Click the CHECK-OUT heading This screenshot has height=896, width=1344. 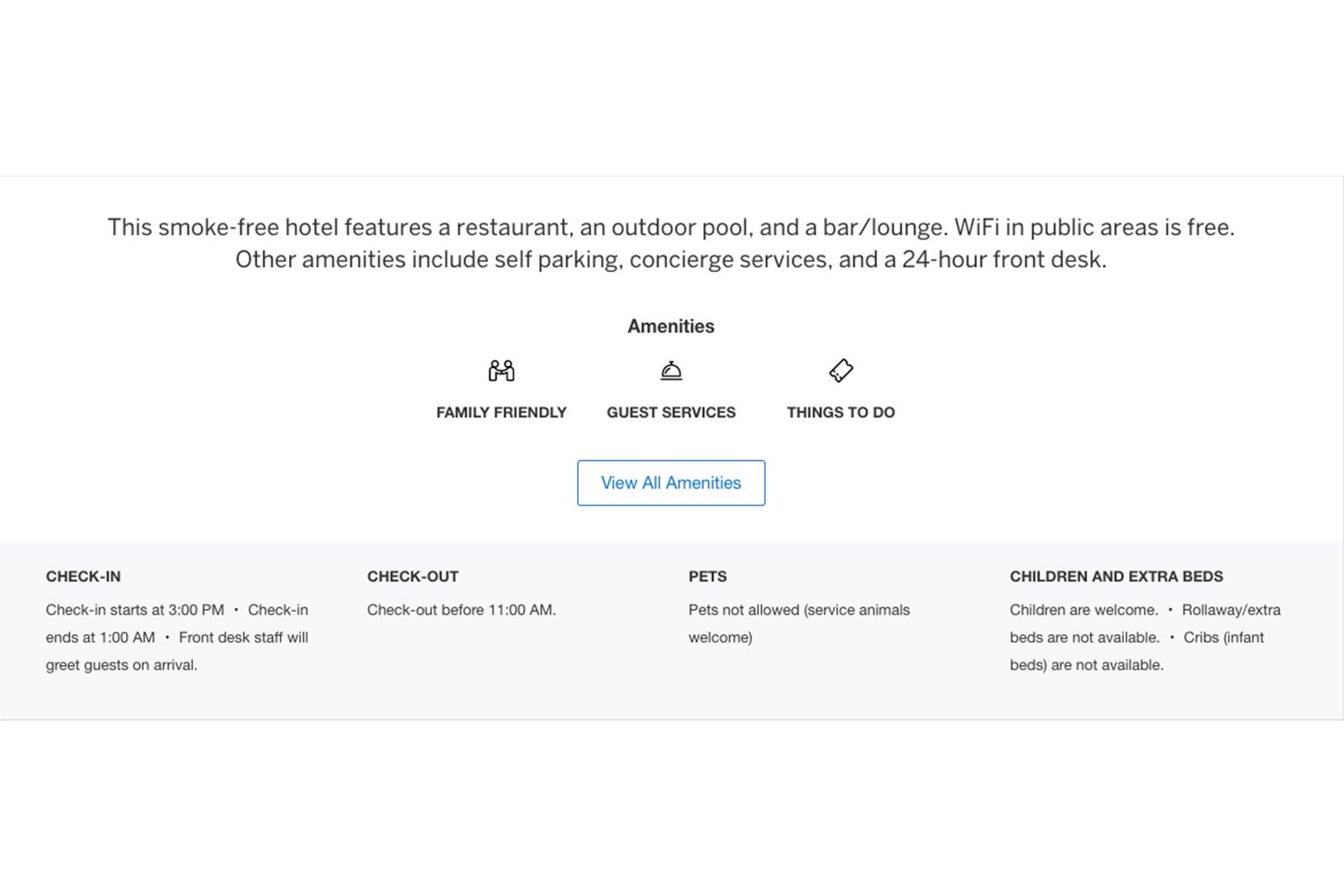pyautogui.click(x=412, y=577)
